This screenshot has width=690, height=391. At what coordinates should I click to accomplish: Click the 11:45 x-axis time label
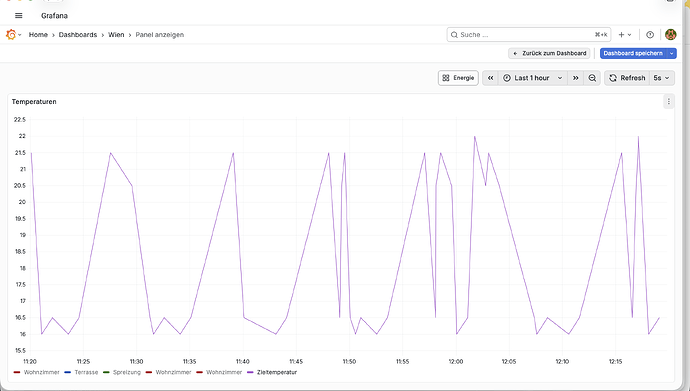click(296, 362)
